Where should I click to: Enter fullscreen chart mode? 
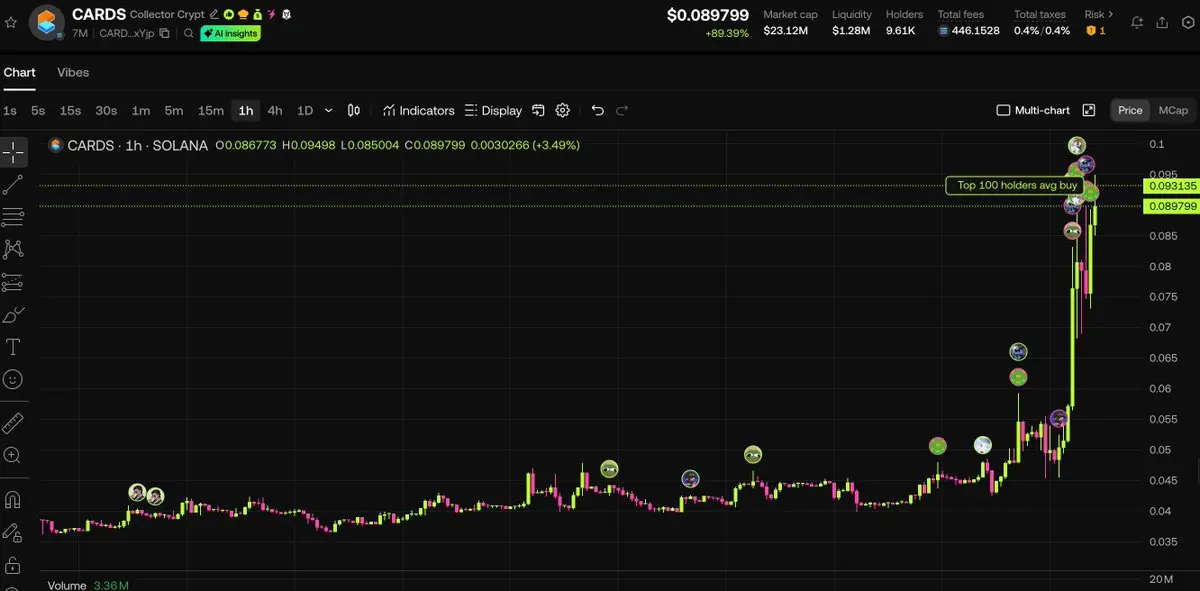[x=1089, y=110]
